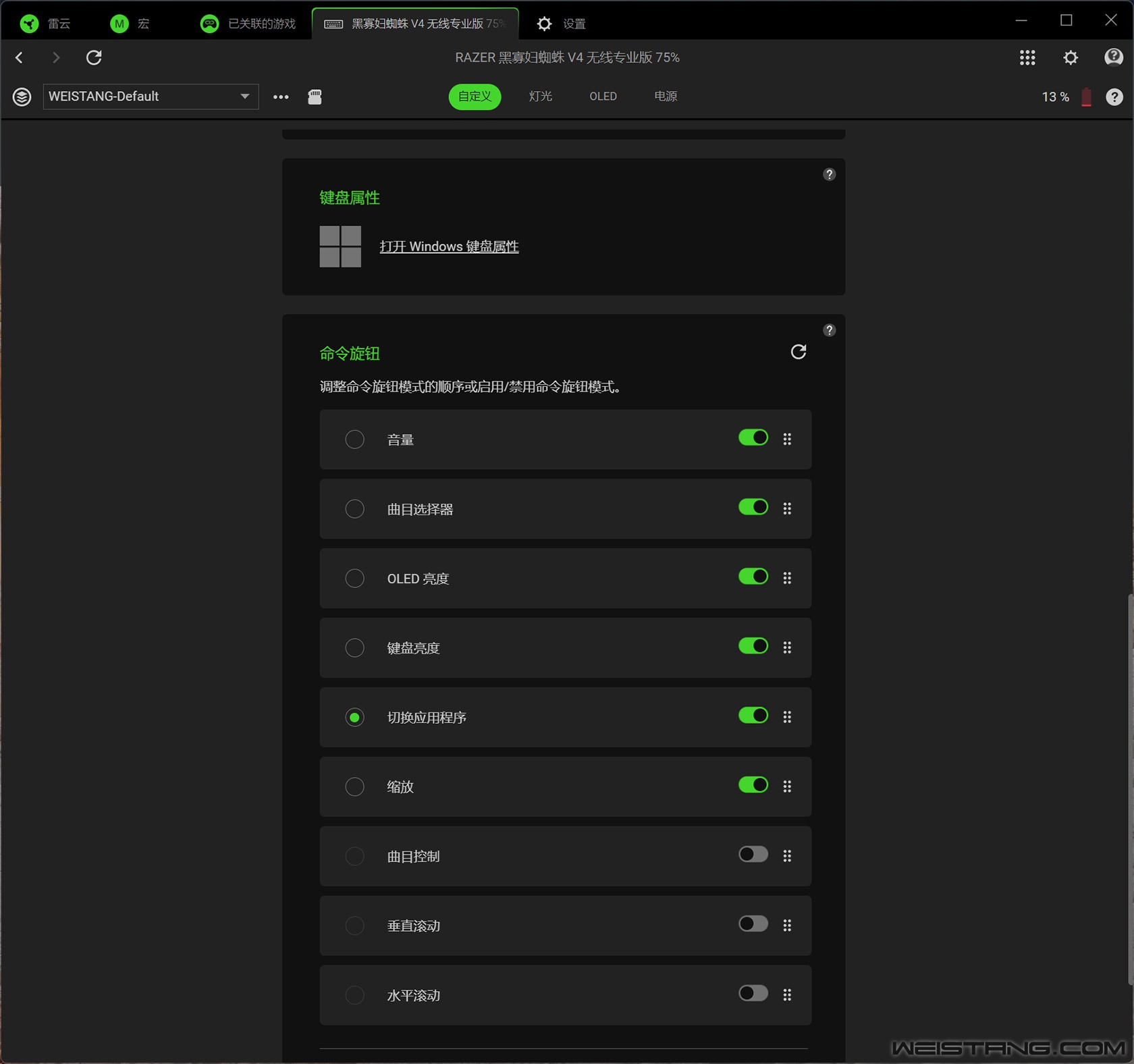Turn off the 切换应用程序 toggle
The width and height of the screenshot is (1134, 1064).
point(753,716)
